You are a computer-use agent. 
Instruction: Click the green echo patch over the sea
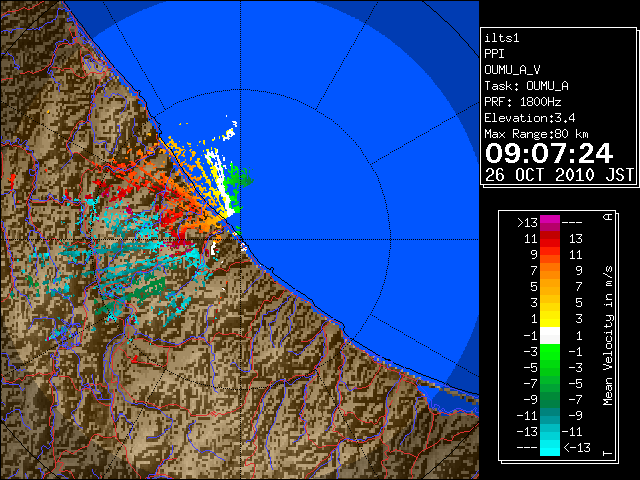click(239, 180)
